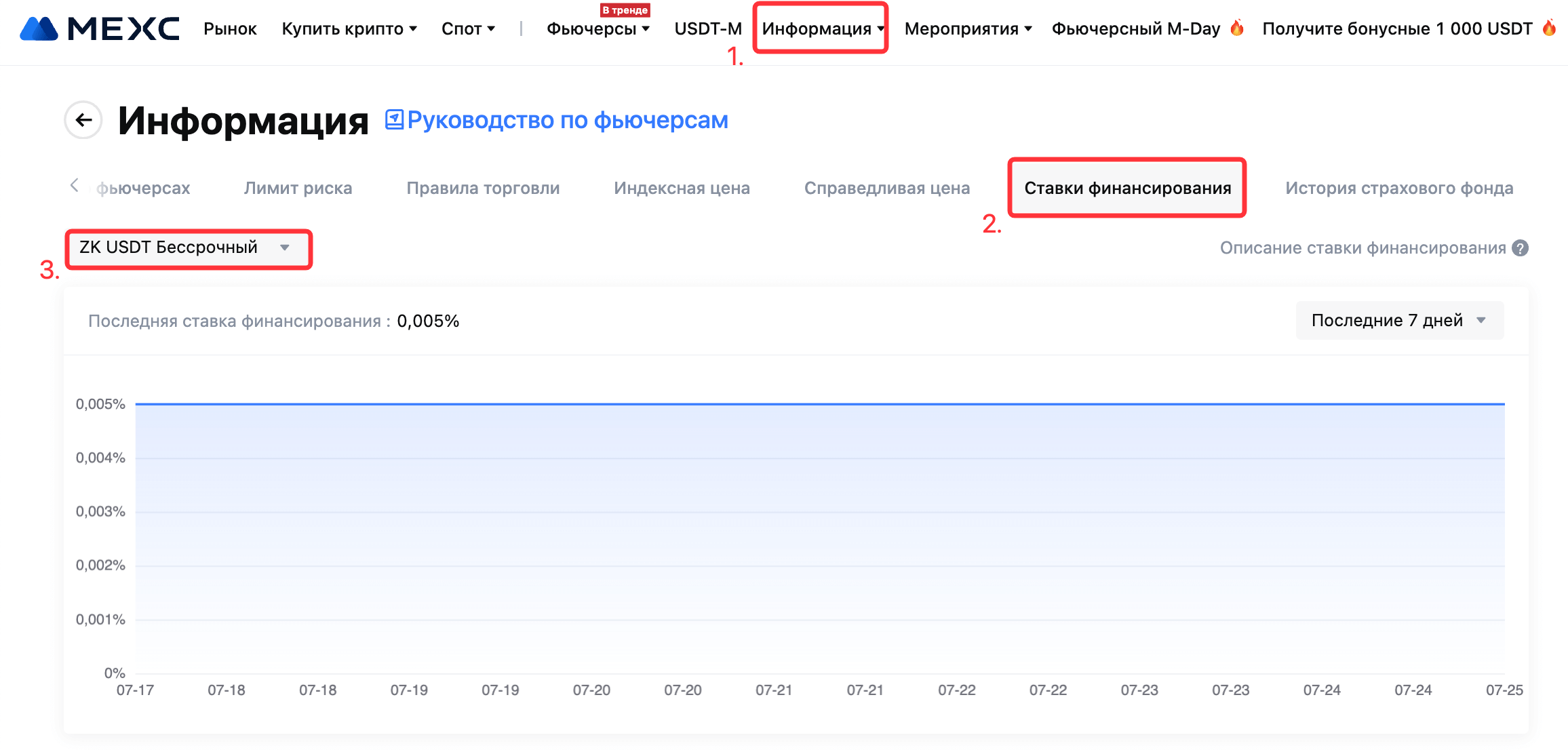The image size is (1568, 750).
Task: Click fire icon next to bonus 1 000 USDT
Action: click(1549, 28)
